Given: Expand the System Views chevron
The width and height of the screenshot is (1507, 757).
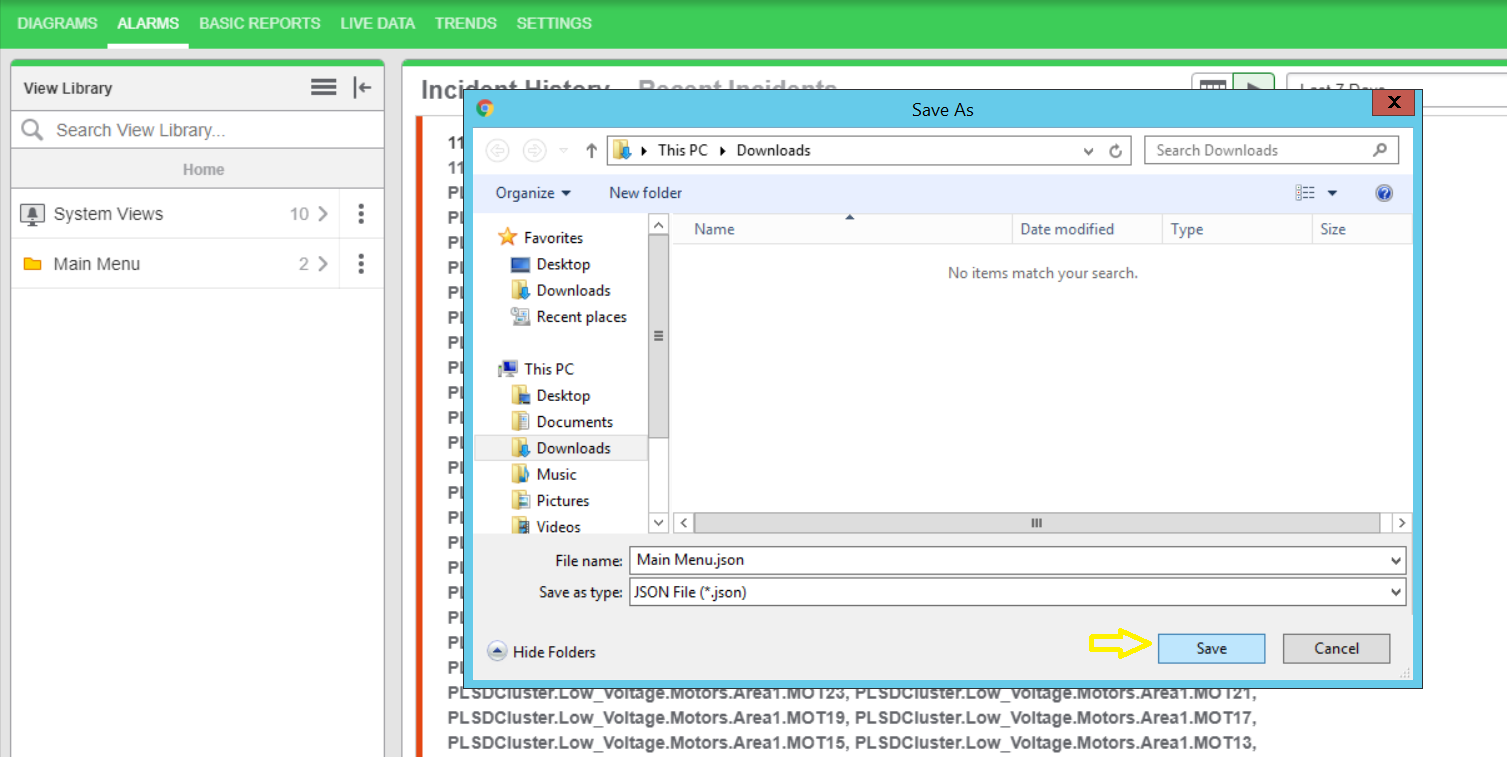Looking at the screenshot, I should pyautogui.click(x=322, y=214).
